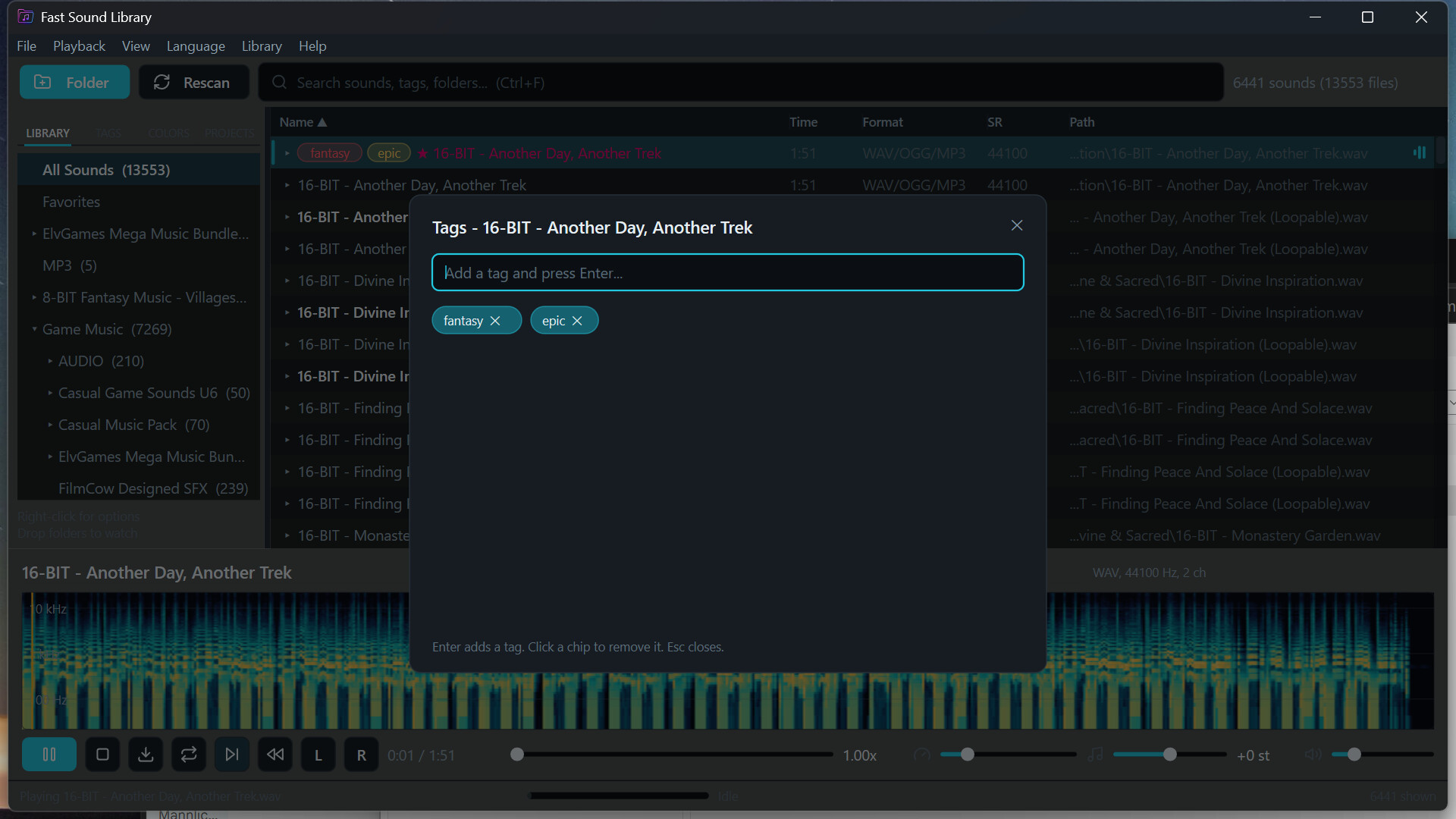Switch to the LIBRARY tab
Viewport: 1456px width, 819px height.
48,133
